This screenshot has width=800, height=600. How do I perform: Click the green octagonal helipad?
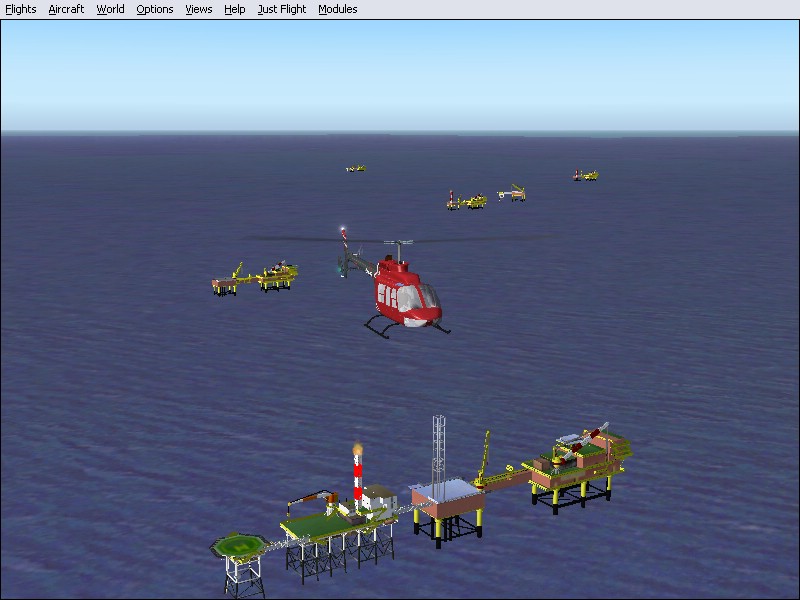(x=239, y=545)
